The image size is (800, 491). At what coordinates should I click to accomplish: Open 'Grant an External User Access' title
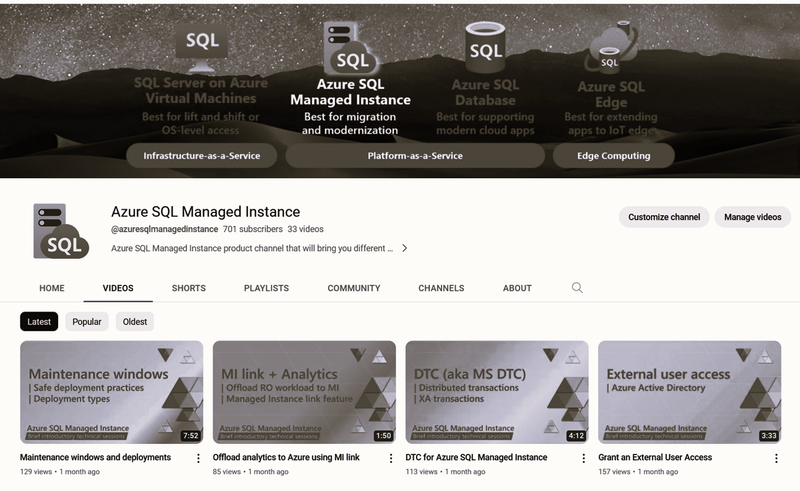[x=655, y=457]
